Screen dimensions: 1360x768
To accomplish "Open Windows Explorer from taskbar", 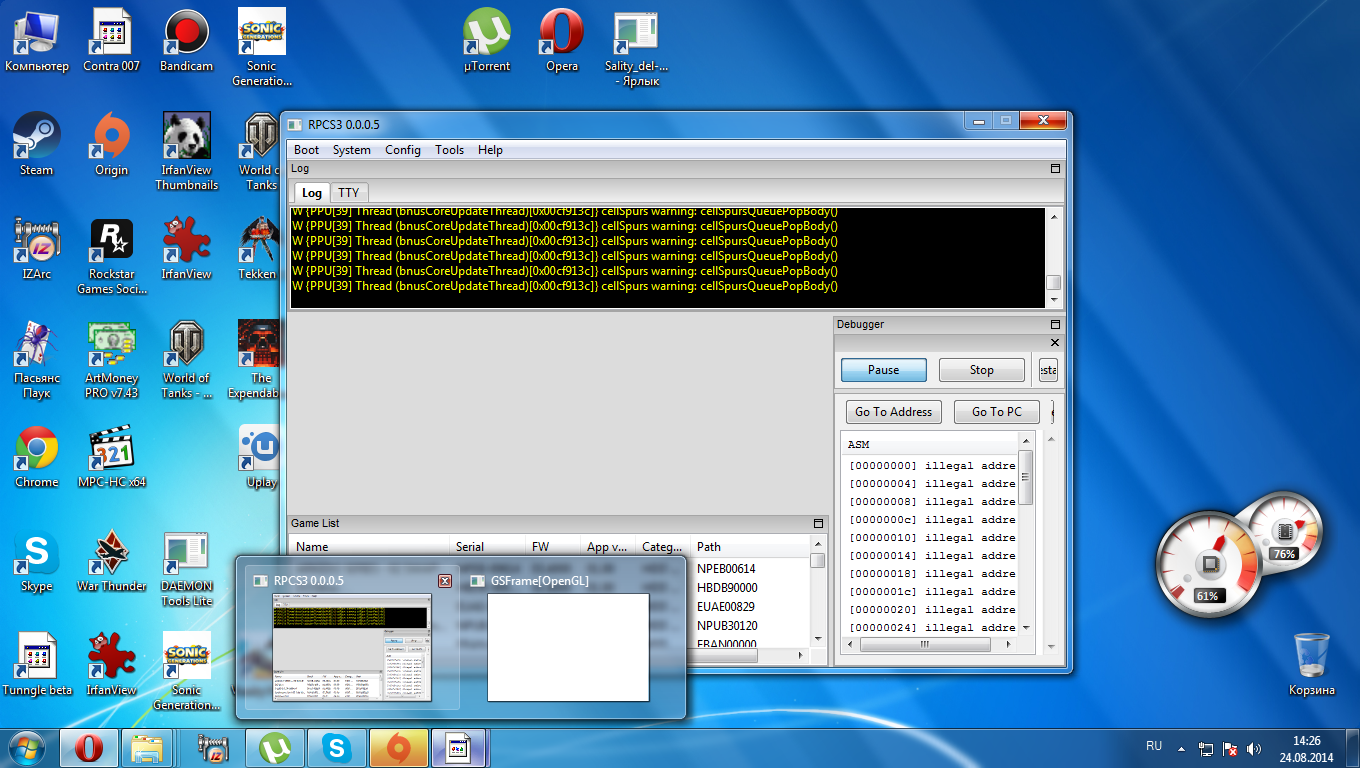I will [x=147, y=748].
